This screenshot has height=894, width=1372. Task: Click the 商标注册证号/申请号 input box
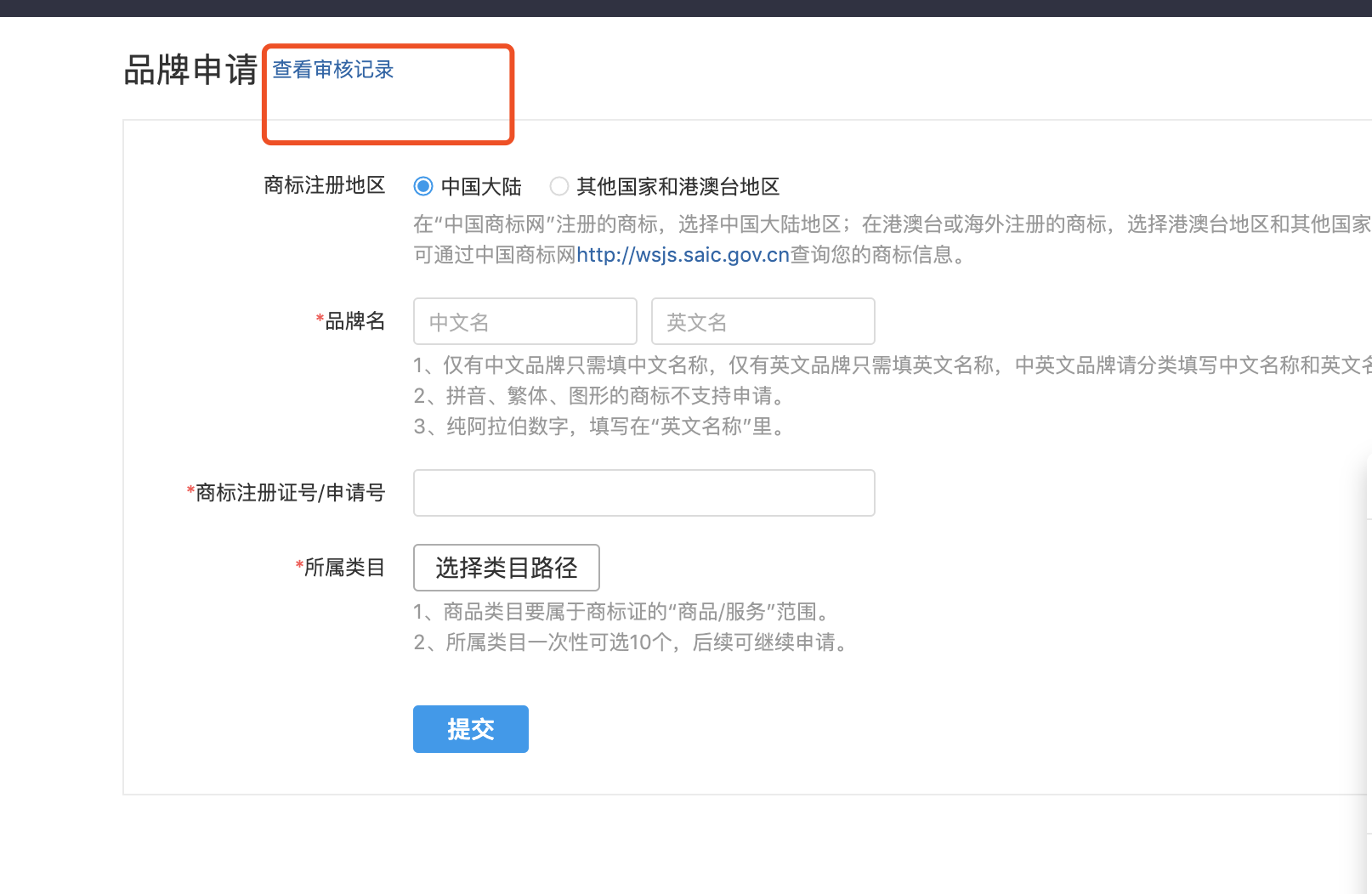[644, 493]
